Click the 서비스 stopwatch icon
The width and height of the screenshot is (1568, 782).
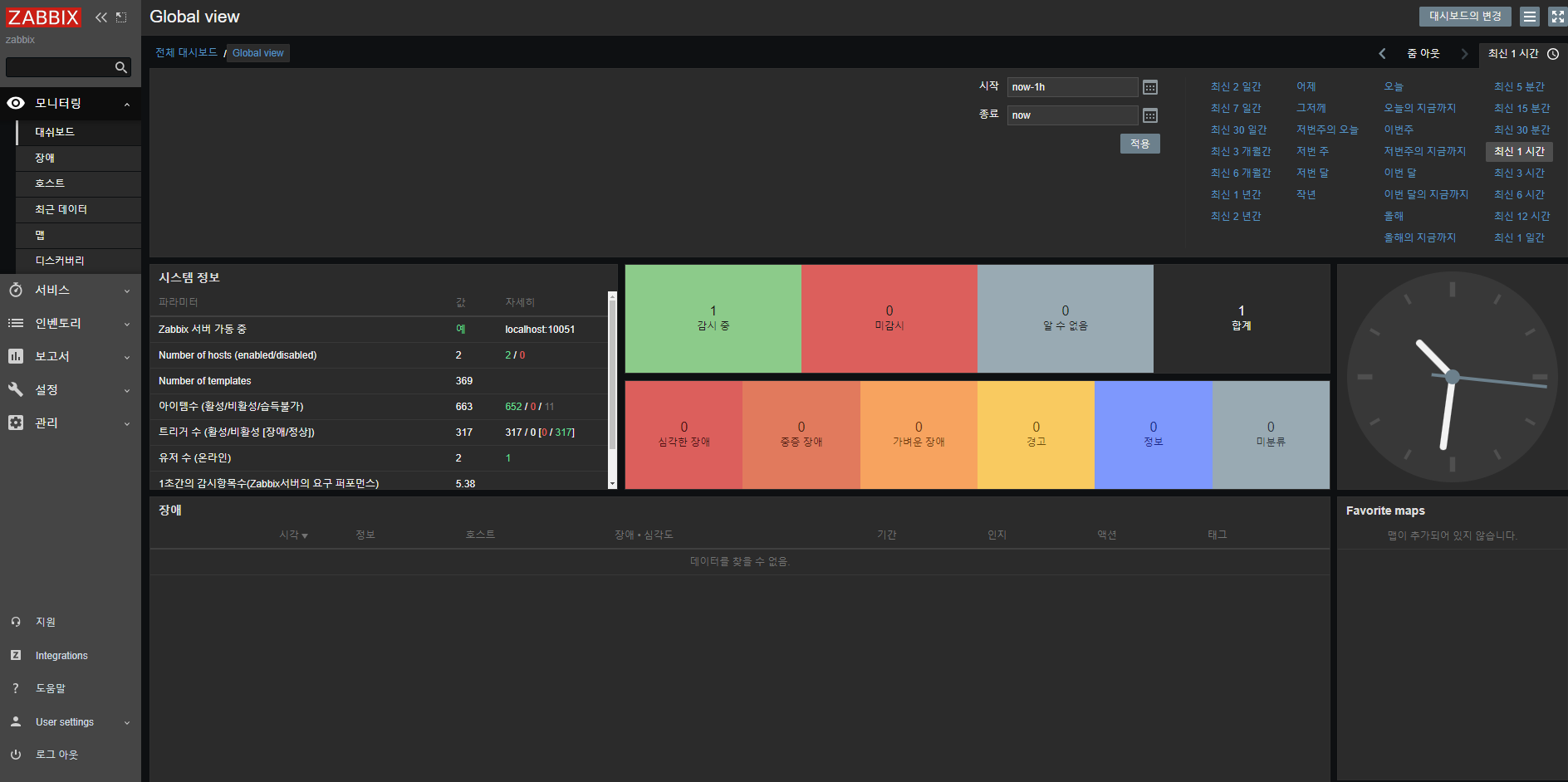tap(16, 290)
